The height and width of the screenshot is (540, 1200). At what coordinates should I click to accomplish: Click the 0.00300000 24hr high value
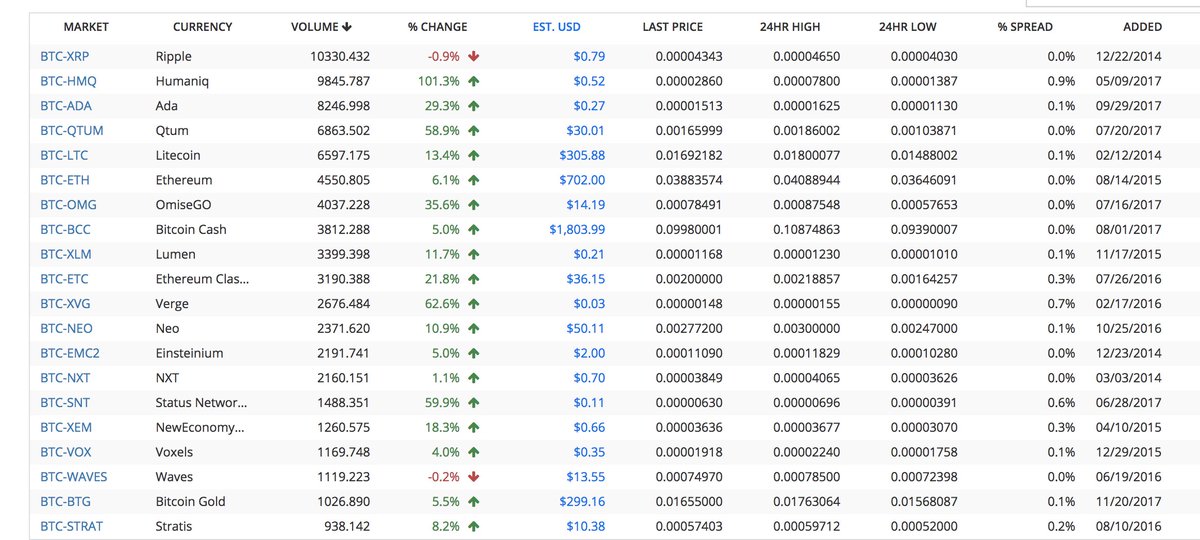coord(806,328)
